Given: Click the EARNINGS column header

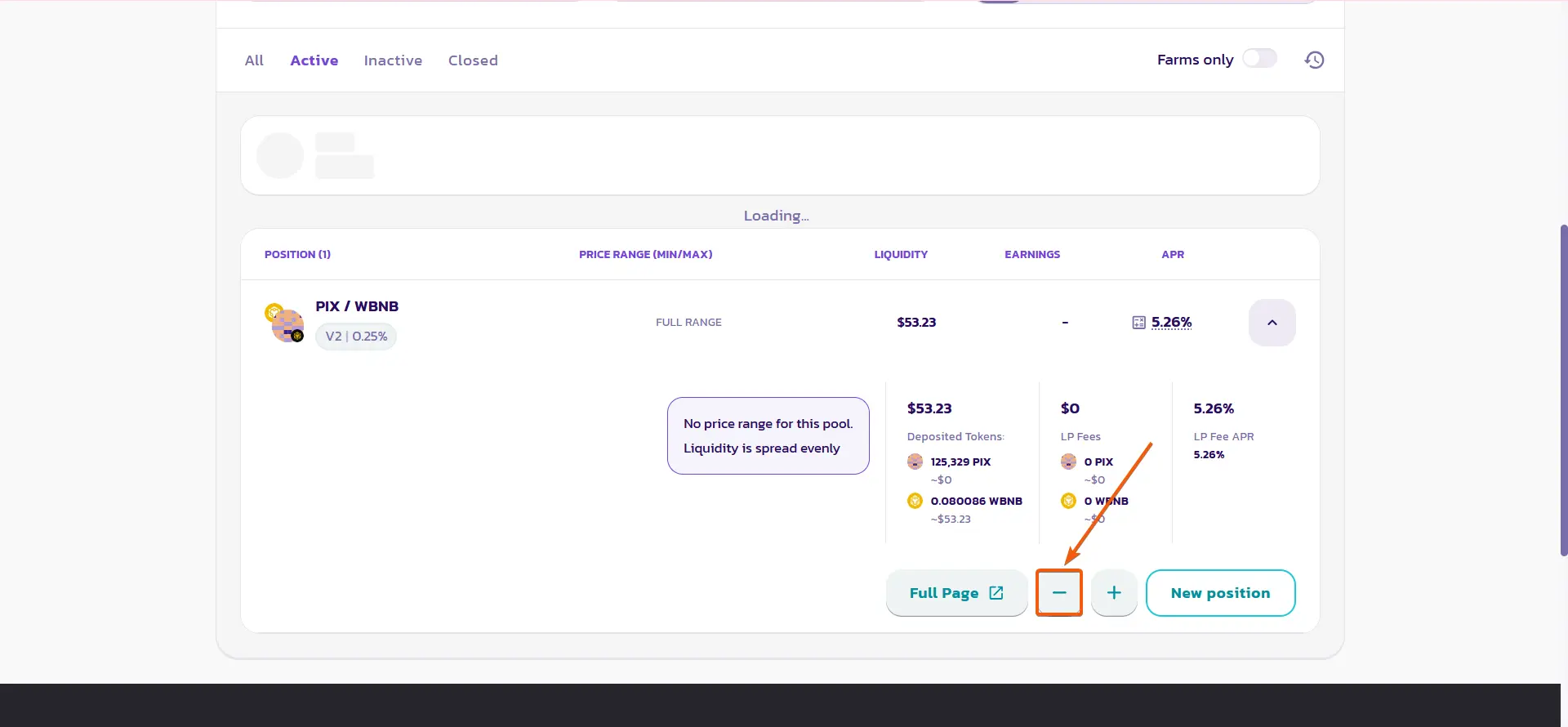Looking at the screenshot, I should tap(1032, 255).
